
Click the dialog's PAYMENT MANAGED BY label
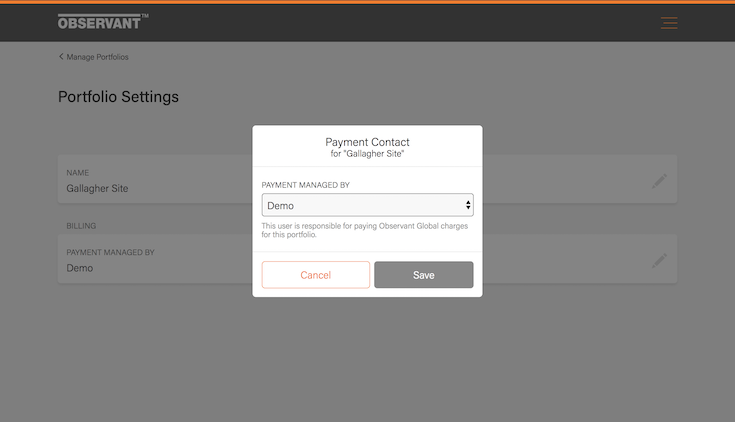pos(312,185)
